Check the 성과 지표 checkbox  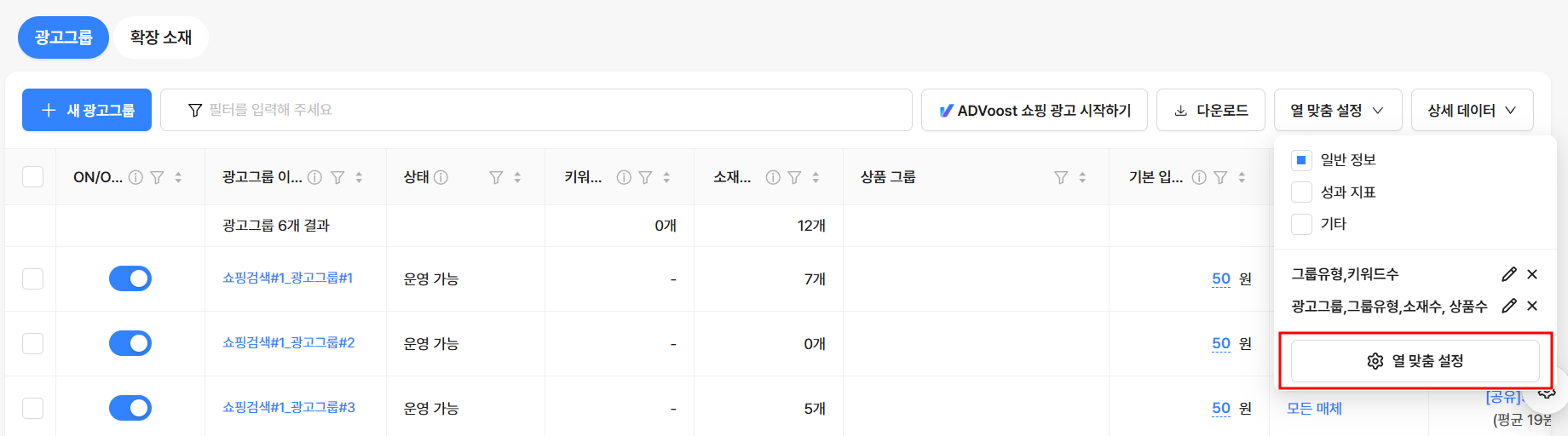[1301, 192]
